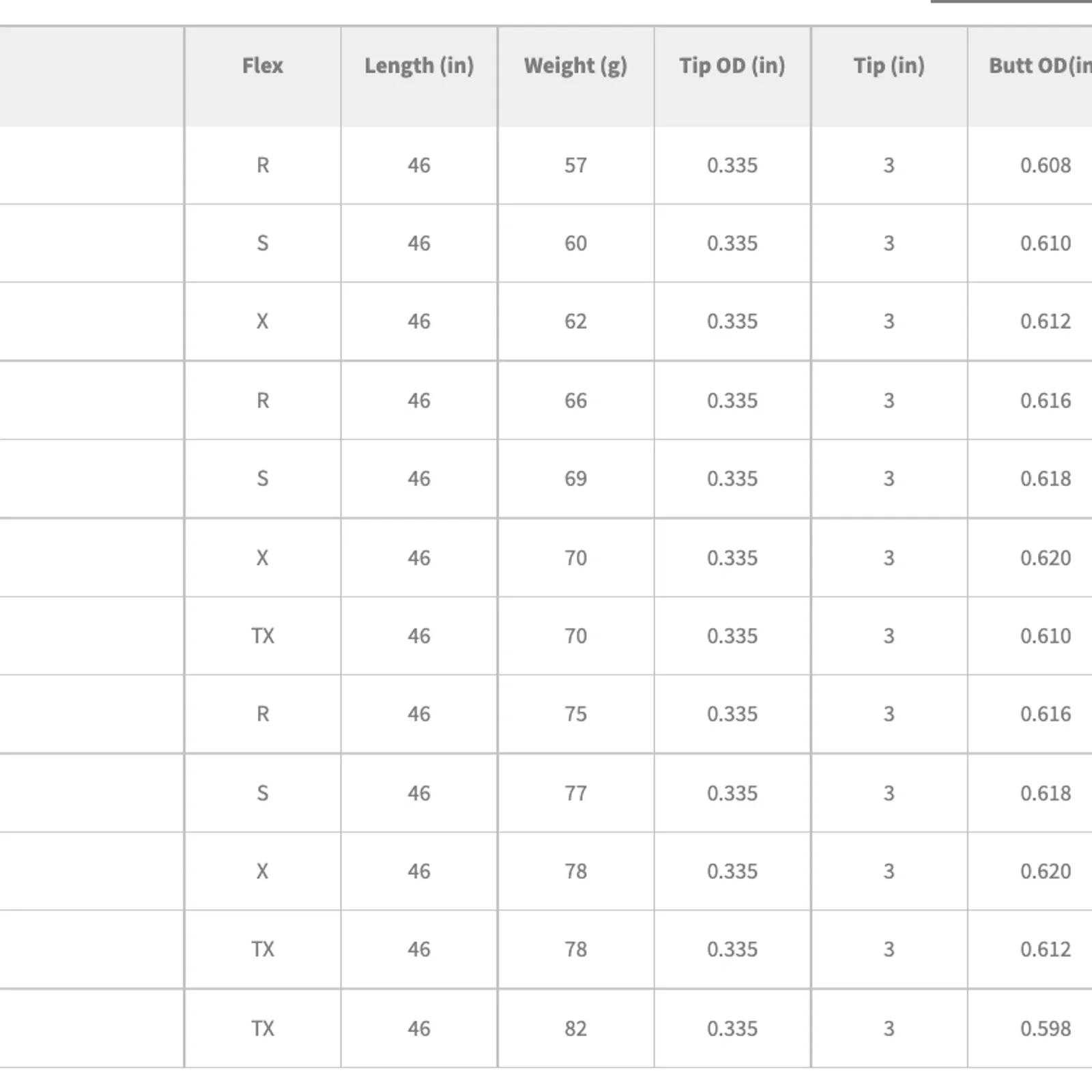Select the 82 weight cell
The height and width of the screenshot is (1092, 1092).
click(x=575, y=1029)
